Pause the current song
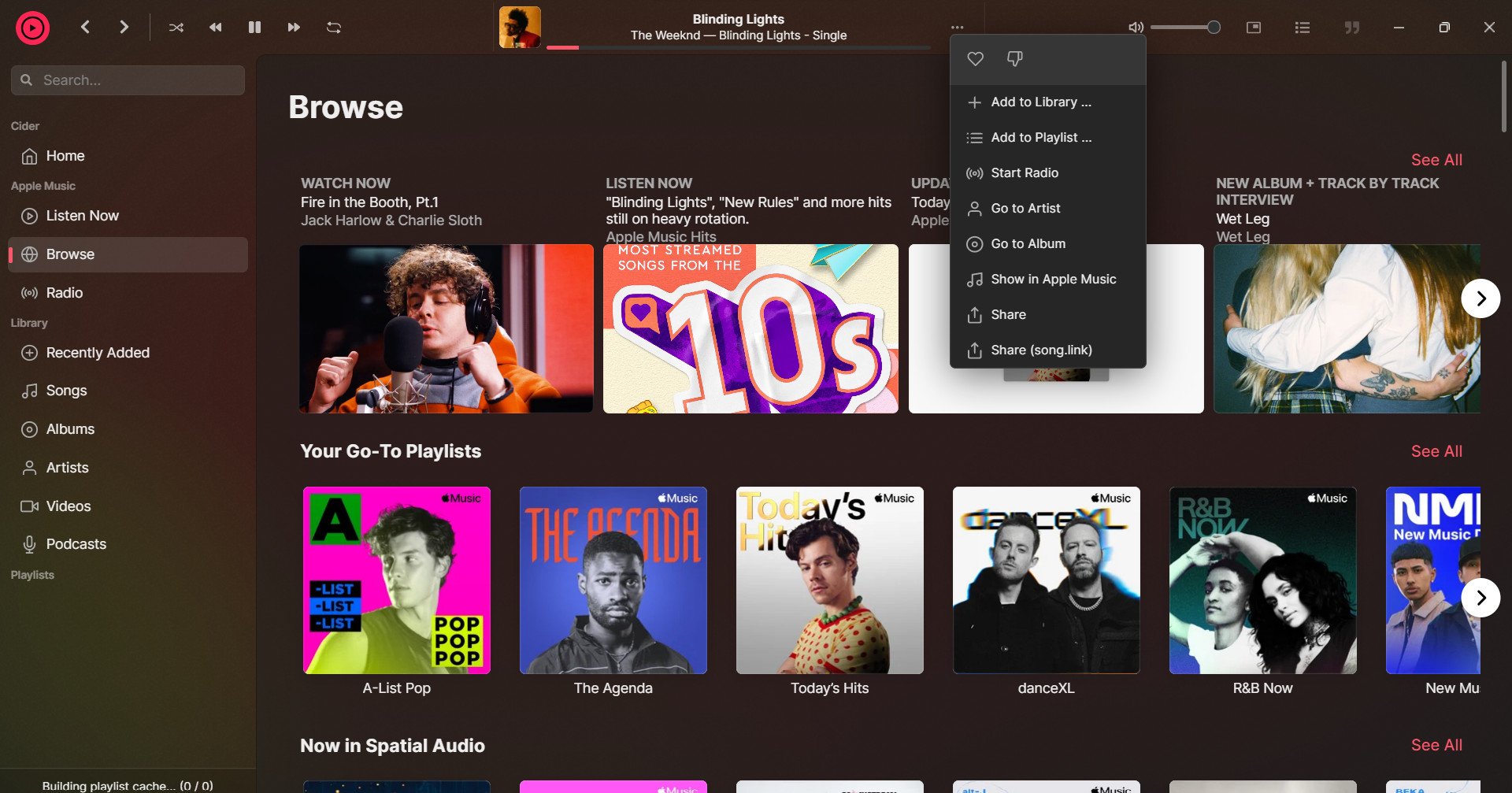Viewport: 1512px width, 793px height. [254, 28]
